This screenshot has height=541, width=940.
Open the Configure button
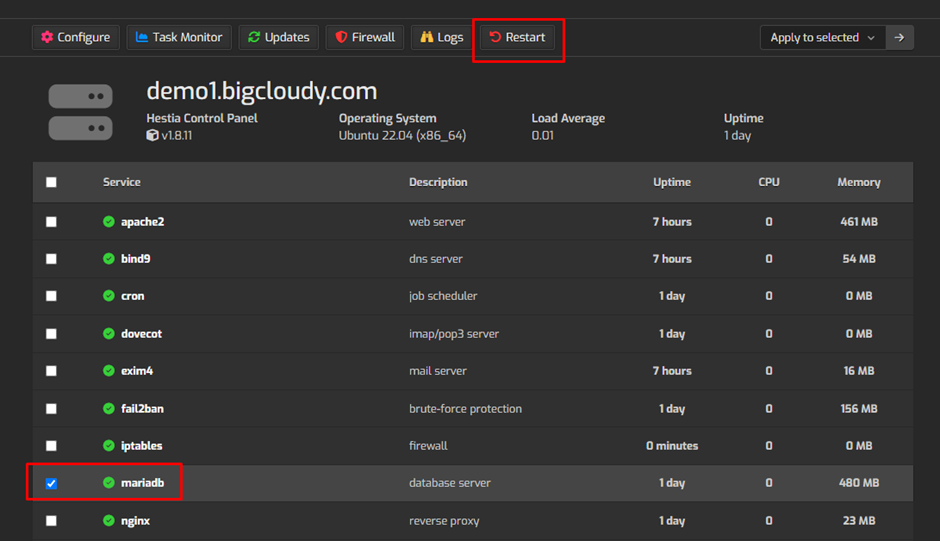pyautogui.click(x=76, y=37)
